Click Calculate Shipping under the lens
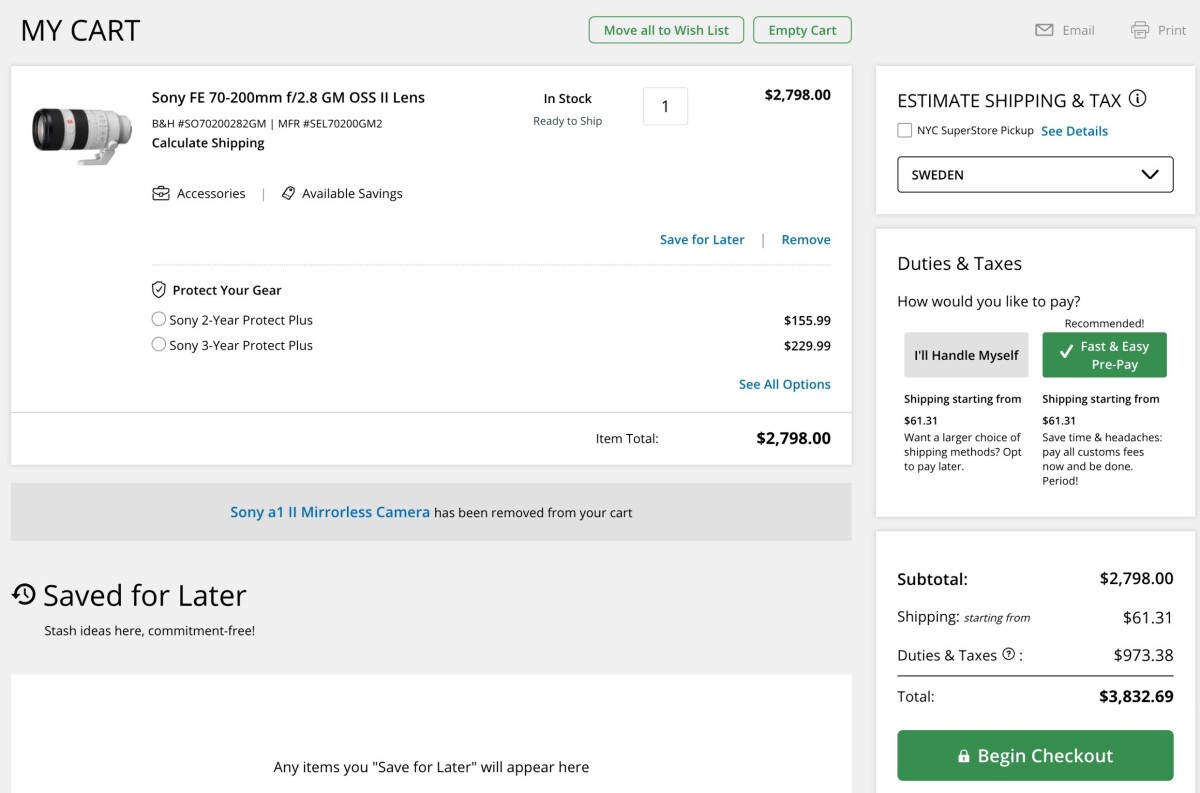 click(x=208, y=143)
